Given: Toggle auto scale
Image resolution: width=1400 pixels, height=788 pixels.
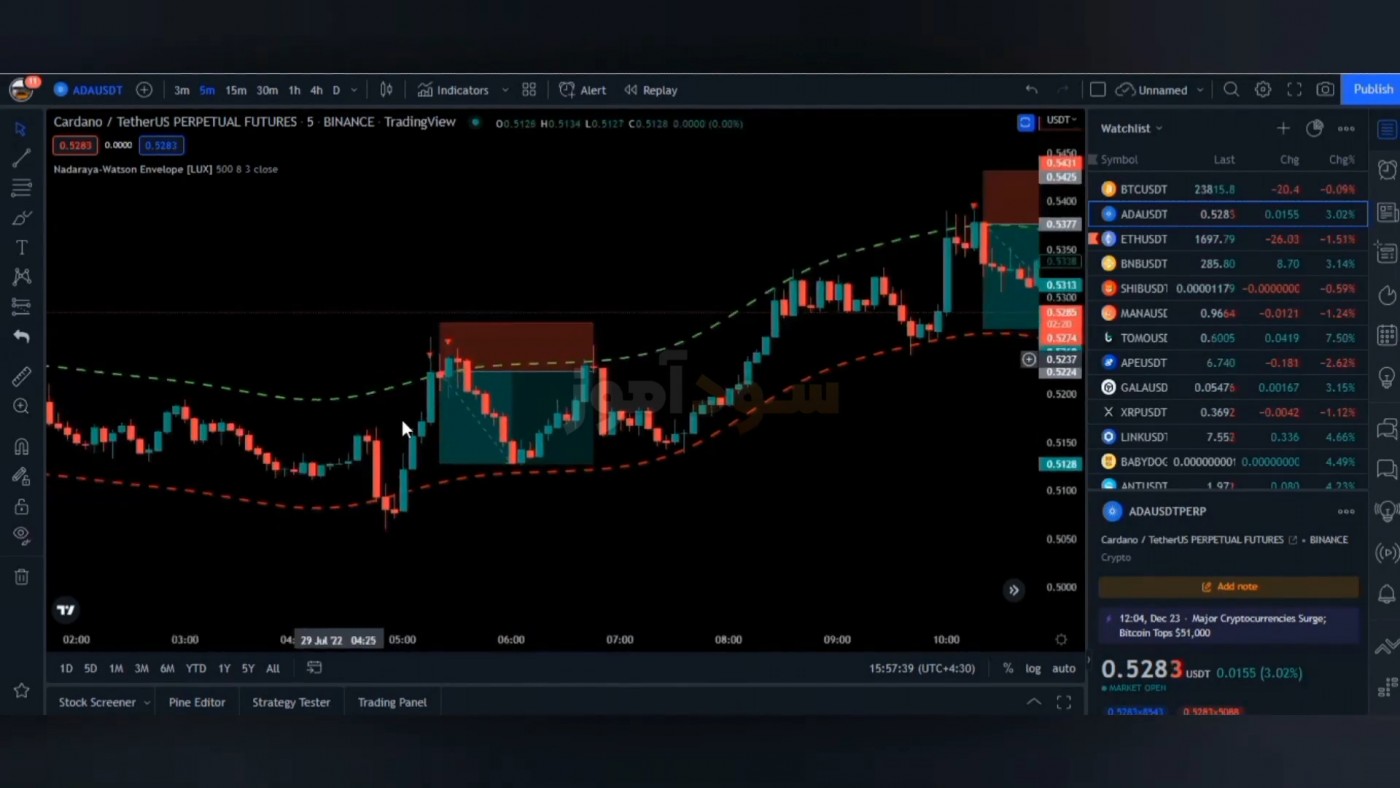Looking at the screenshot, I should point(1064,668).
